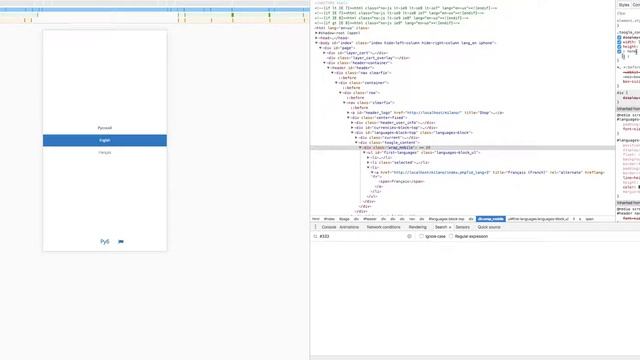
Task: Collapse the div id="page" node
Action: [320, 48]
